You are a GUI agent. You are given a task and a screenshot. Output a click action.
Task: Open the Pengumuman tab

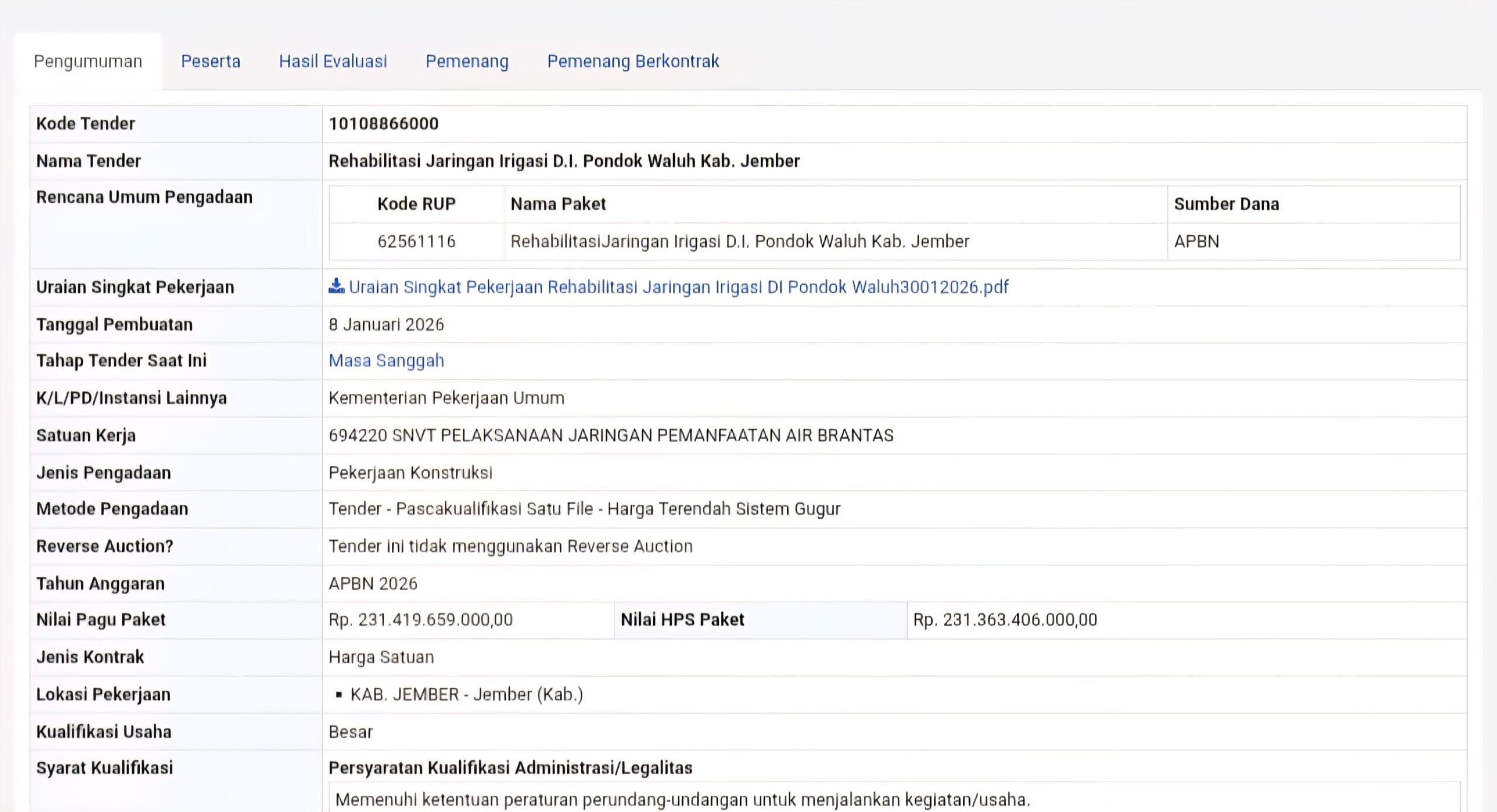coord(88,61)
